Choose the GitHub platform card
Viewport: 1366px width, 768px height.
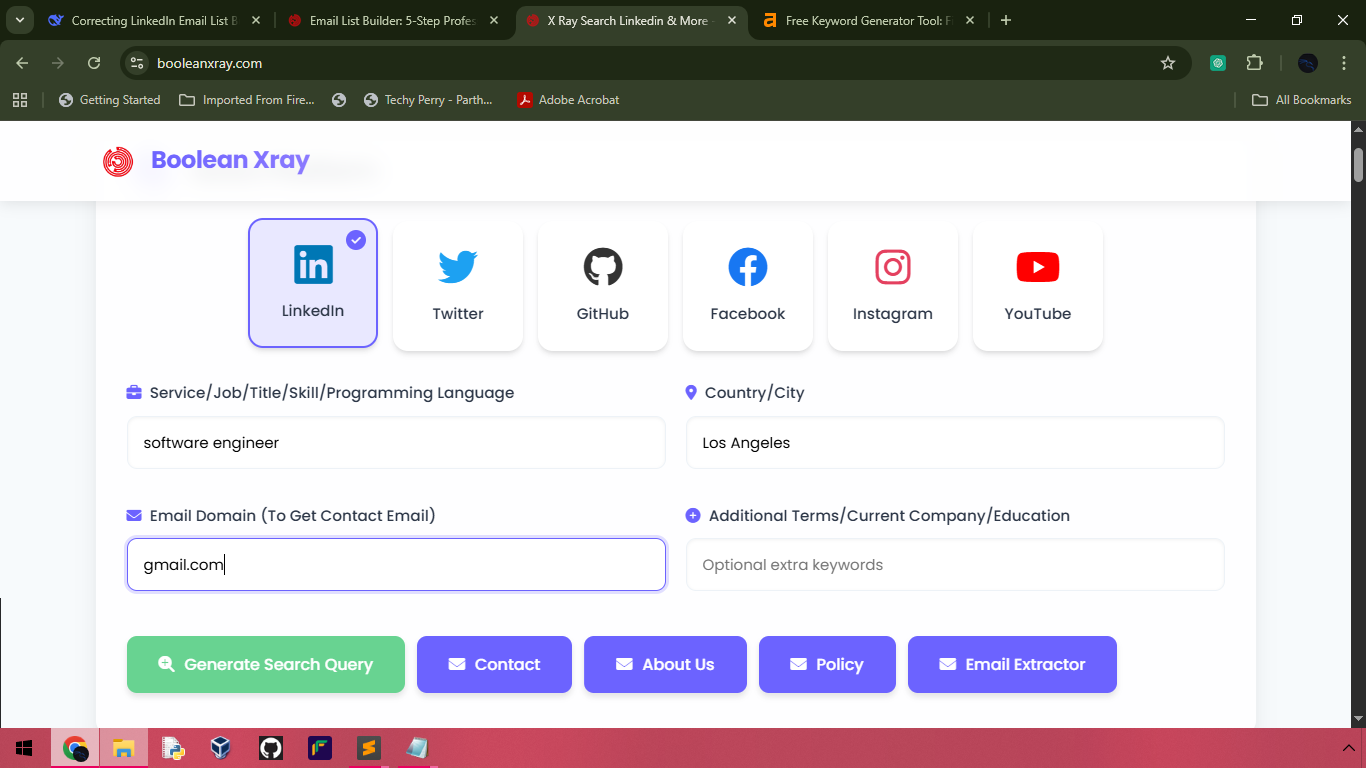pos(603,286)
